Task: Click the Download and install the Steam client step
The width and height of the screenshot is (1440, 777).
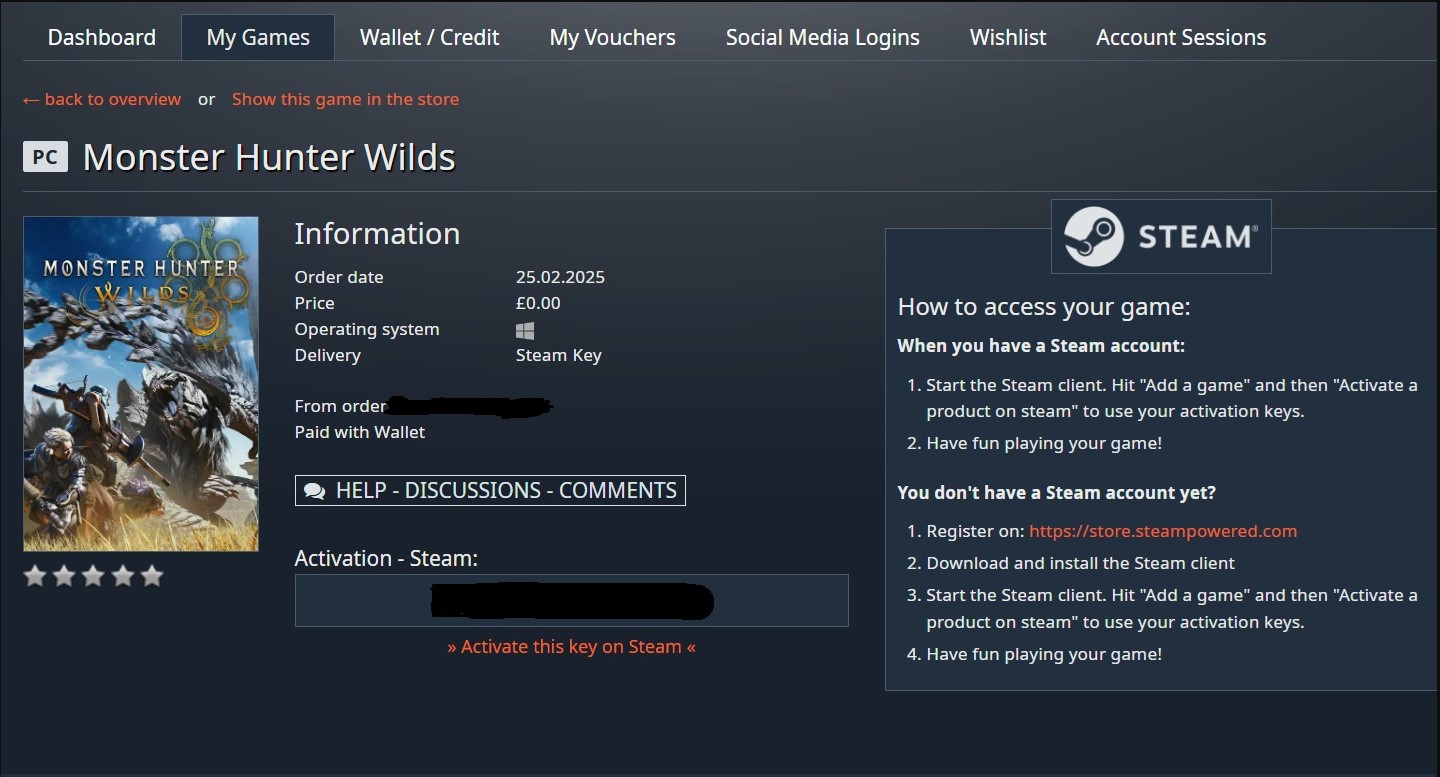Action: (x=1081, y=563)
